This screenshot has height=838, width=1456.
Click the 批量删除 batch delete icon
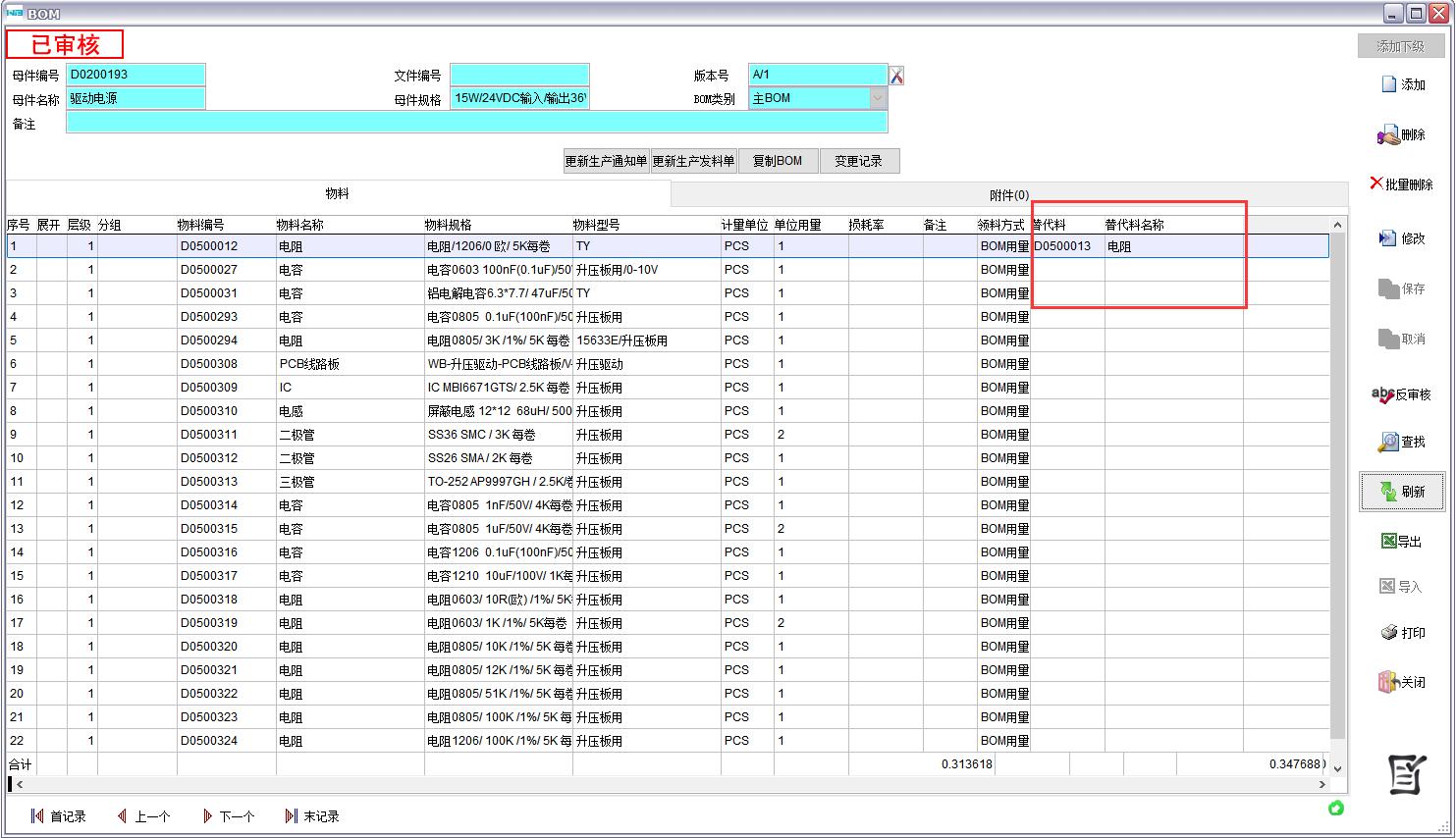pyautogui.click(x=1376, y=183)
